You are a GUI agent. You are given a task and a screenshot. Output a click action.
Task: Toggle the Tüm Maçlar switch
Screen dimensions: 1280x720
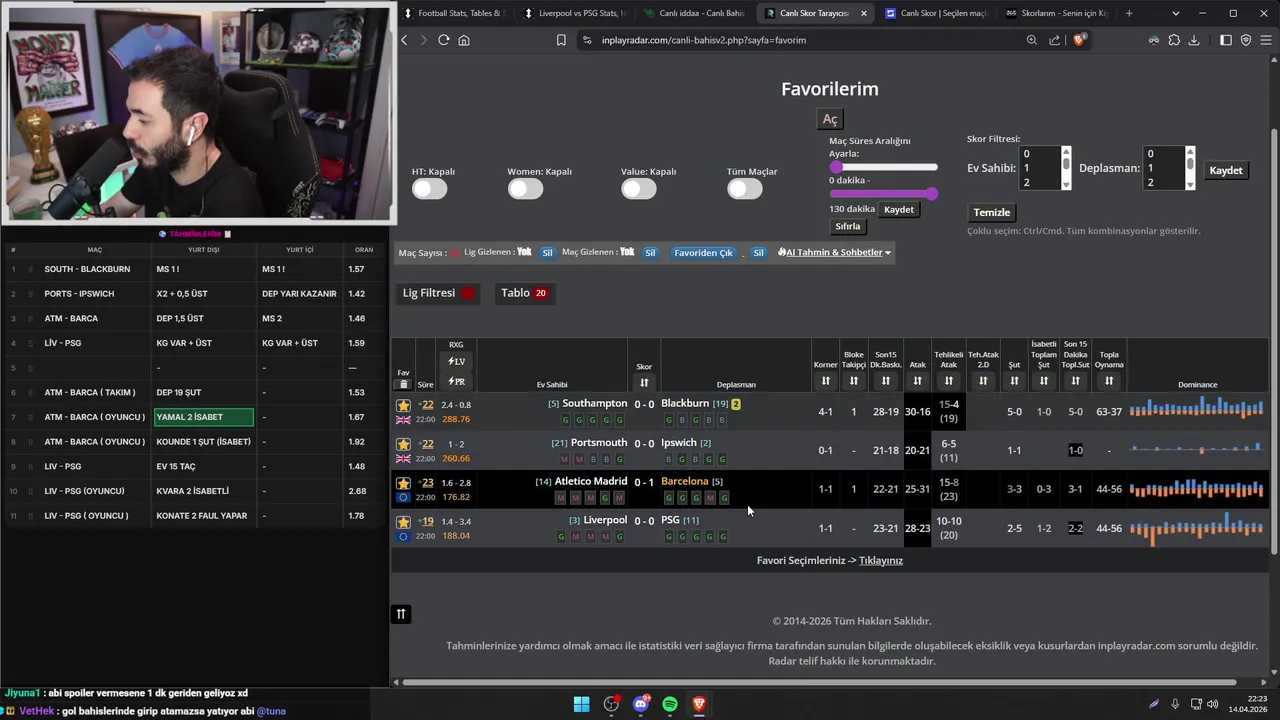[745, 188]
